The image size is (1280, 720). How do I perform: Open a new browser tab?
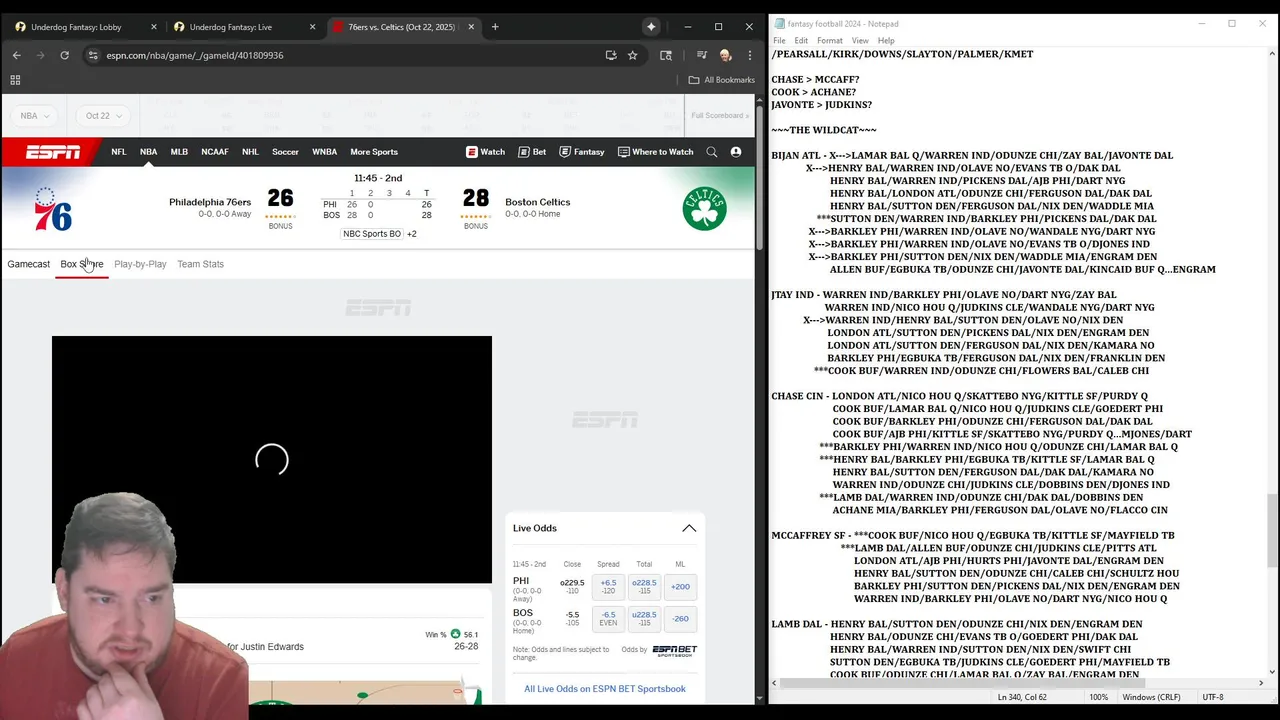pos(495,27)
